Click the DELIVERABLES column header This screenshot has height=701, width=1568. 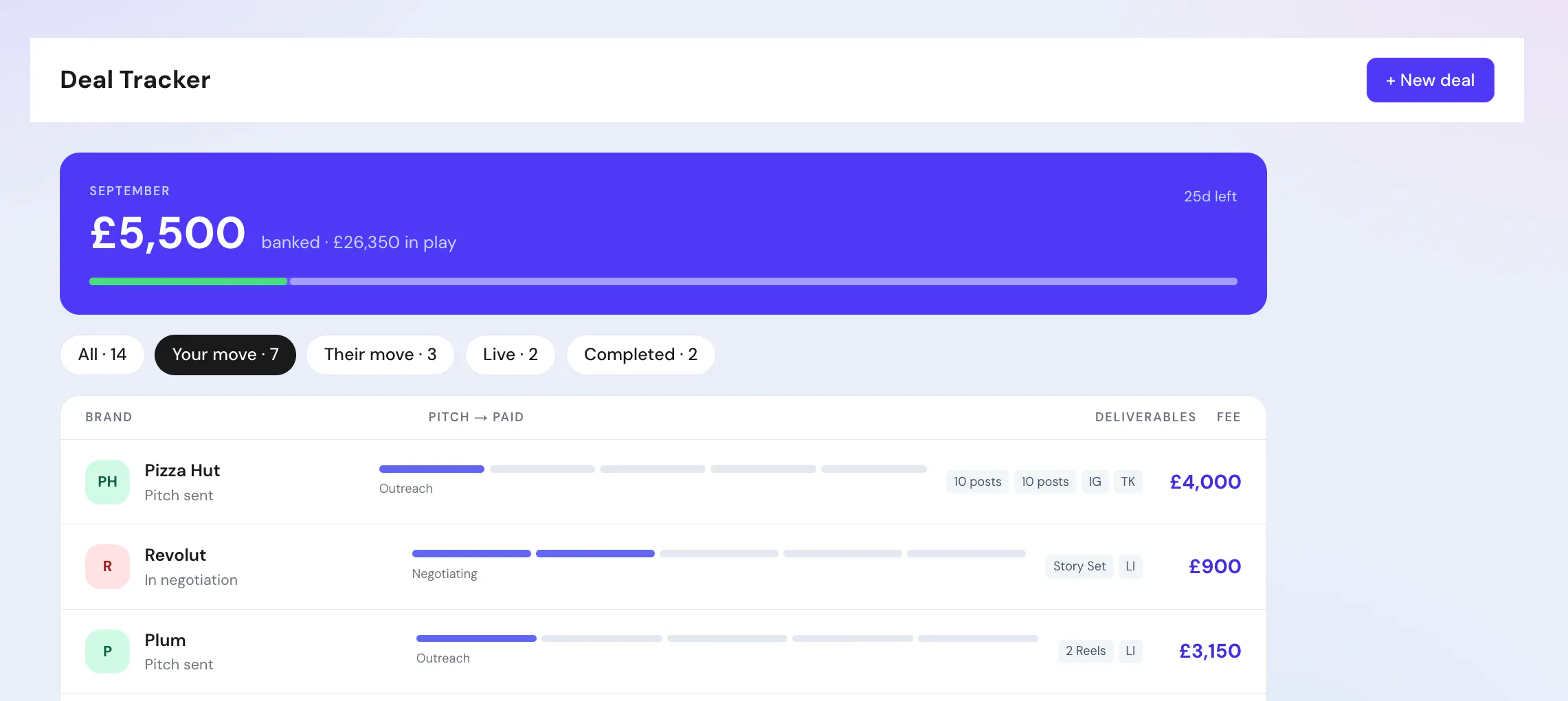point(1145,417)
